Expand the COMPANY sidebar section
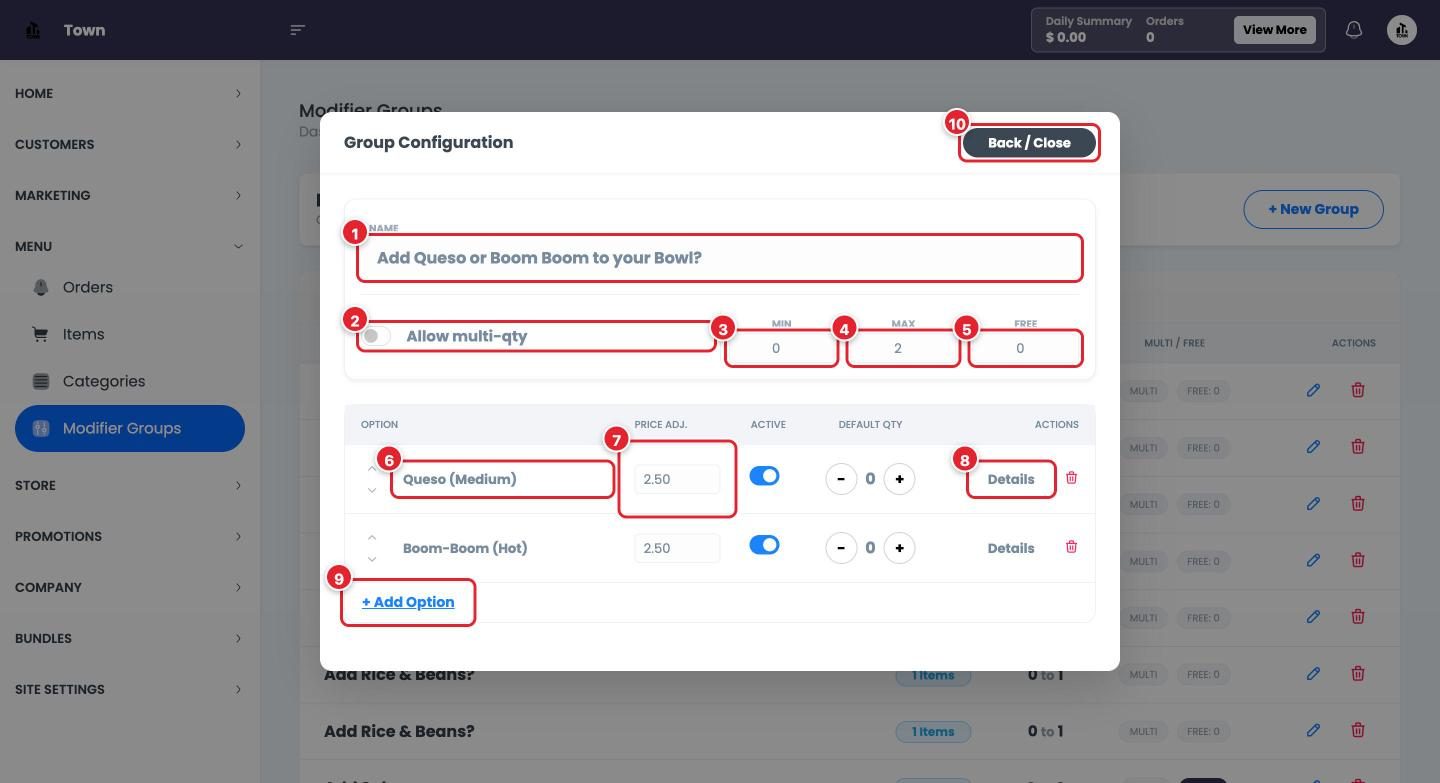1440x783 pixels. click(130, 587)
